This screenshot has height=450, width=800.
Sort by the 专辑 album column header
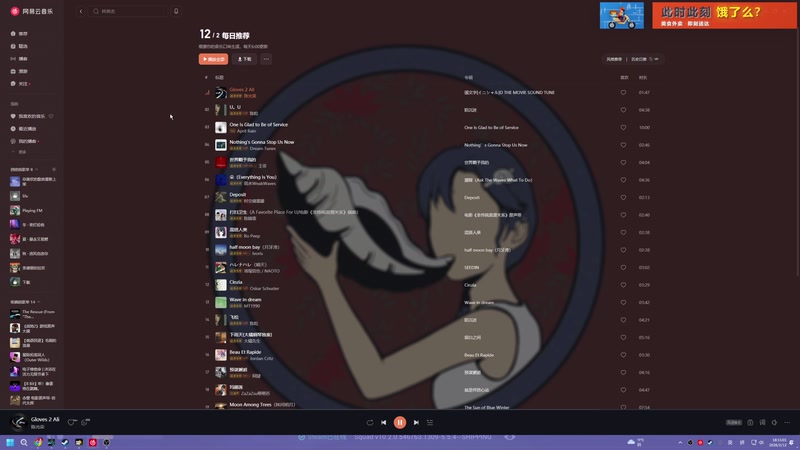(x=468, y=78)
